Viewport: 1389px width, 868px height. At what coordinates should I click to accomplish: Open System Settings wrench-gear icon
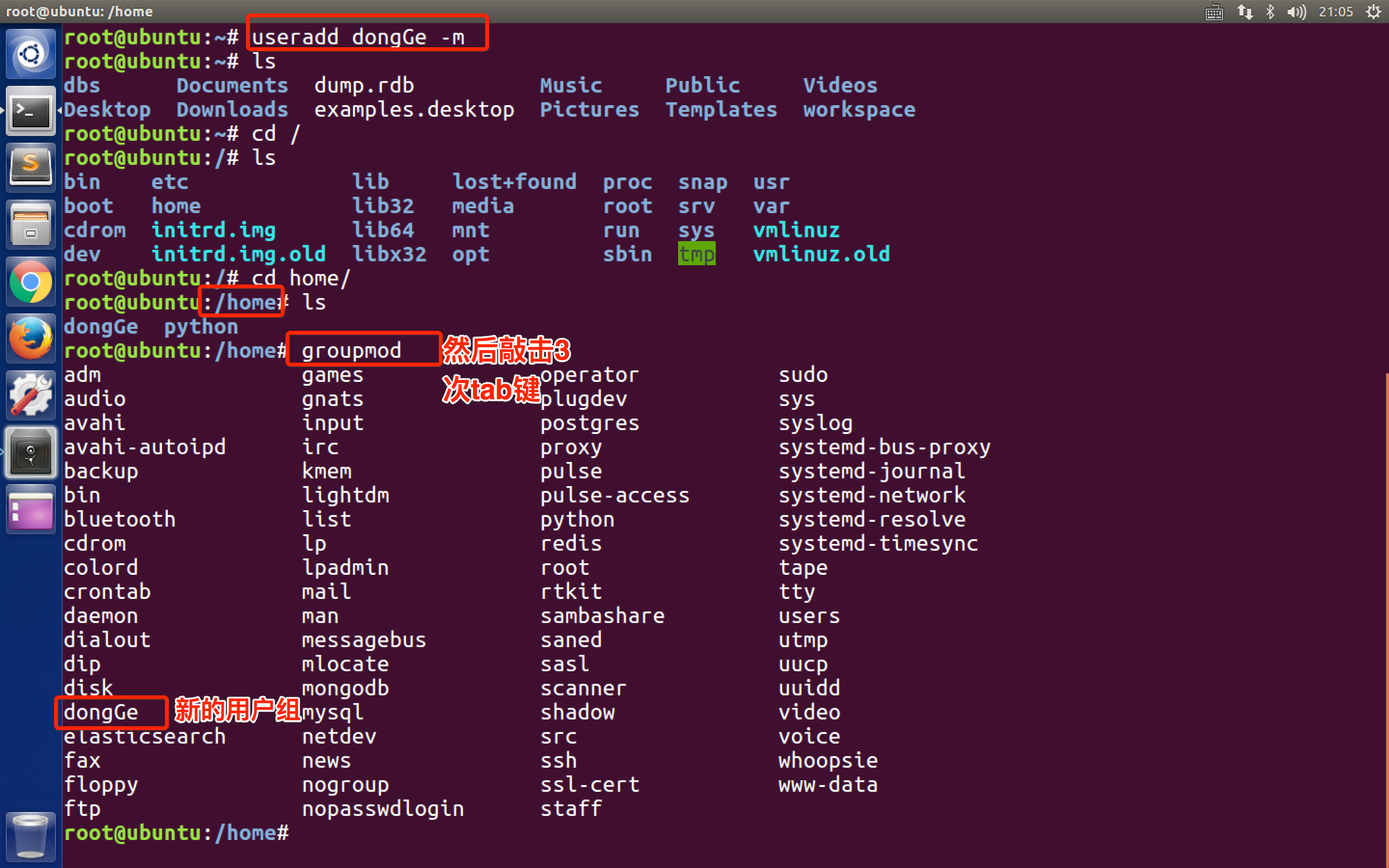(30, 395)
